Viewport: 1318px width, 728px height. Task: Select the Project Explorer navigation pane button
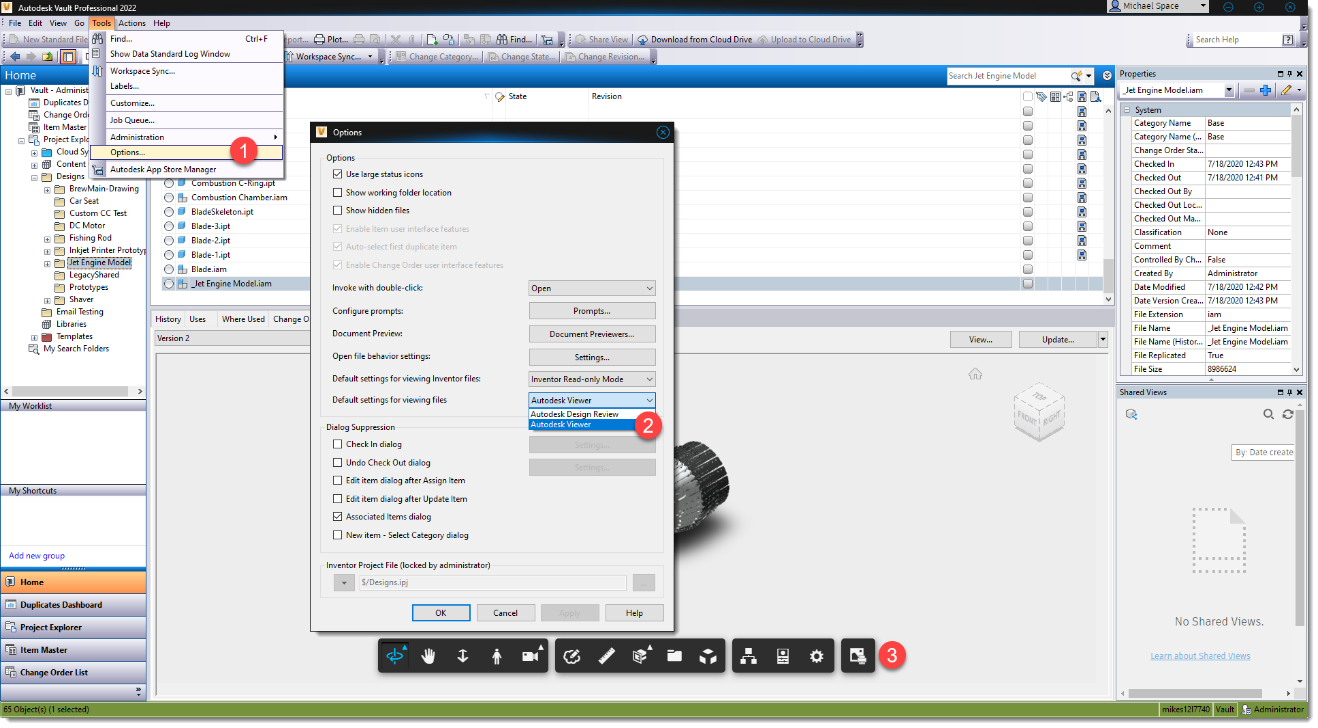(73, 627)
